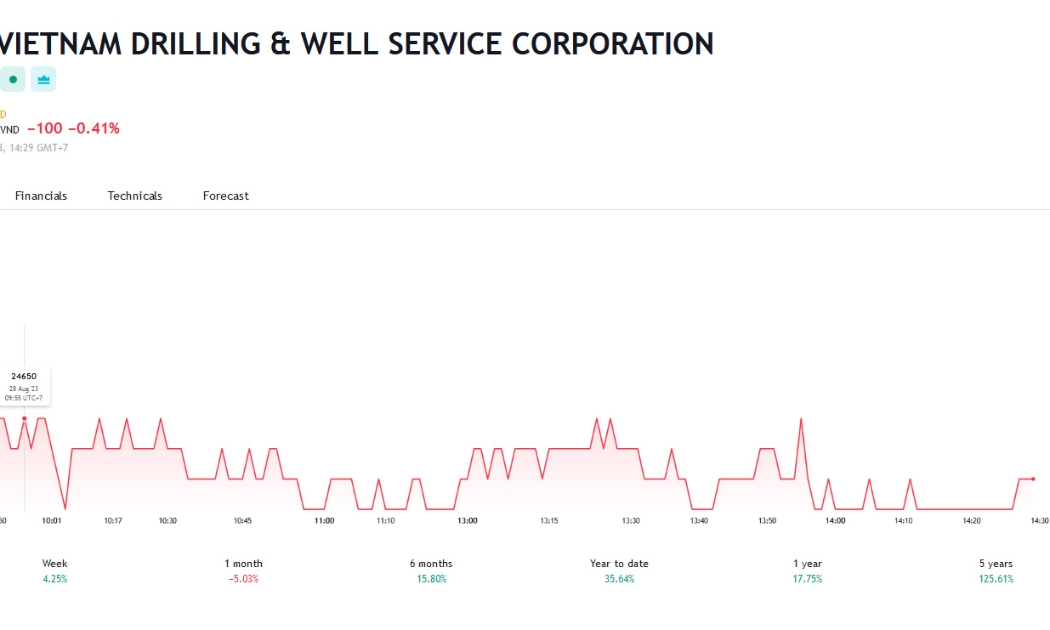Screen dimensions: 1050x630
Task: Click the 14:00 time label on axis
Action: [835, 521]
